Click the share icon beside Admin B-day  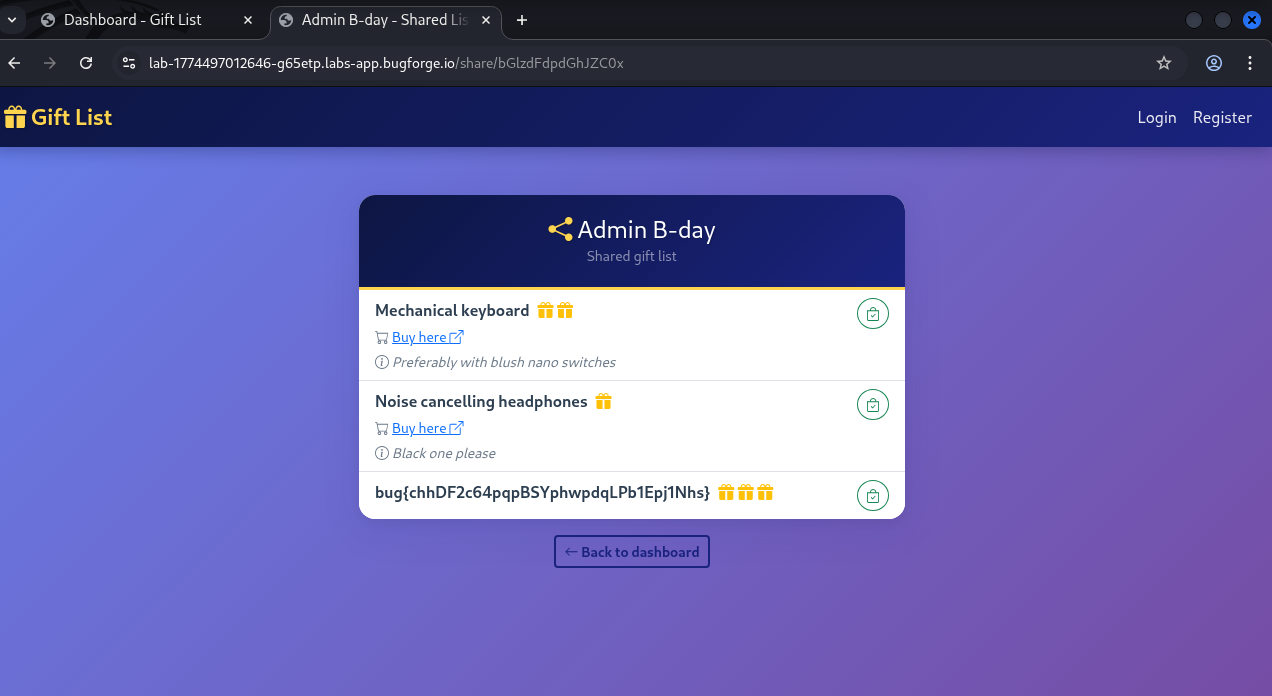click(x=560, y=230)
